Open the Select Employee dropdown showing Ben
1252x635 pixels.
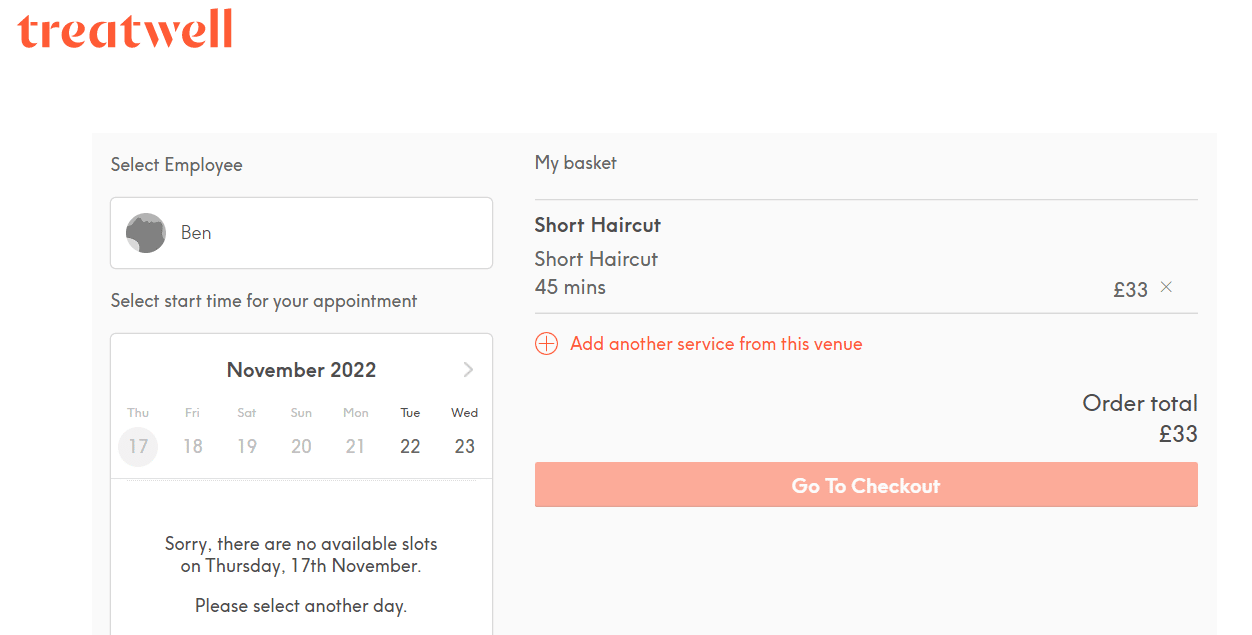(301, 233)
